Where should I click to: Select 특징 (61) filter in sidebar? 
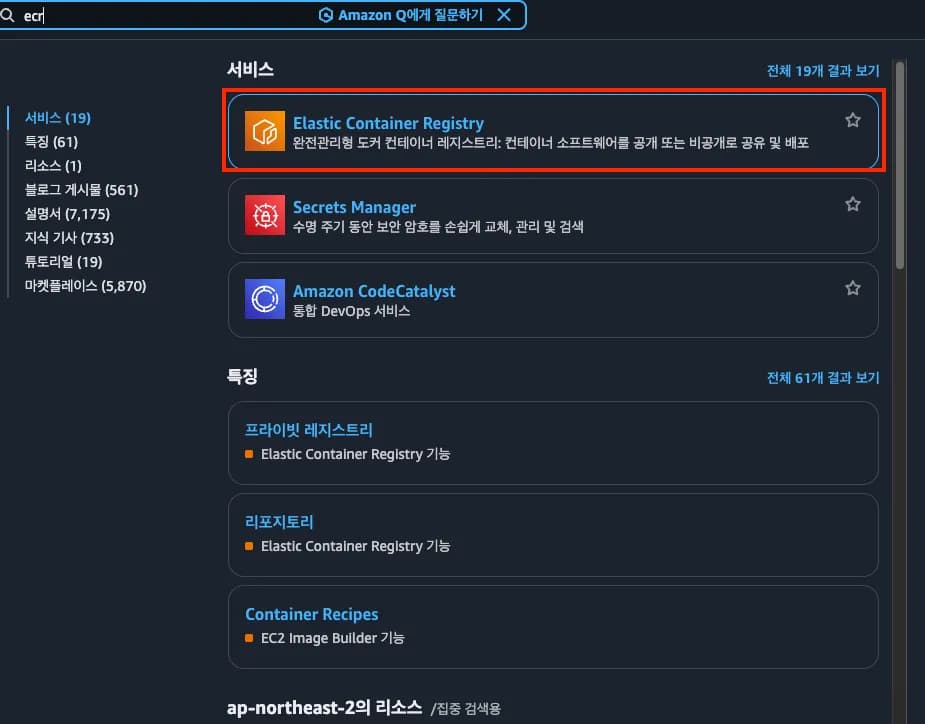pyautogui.click(x=51, y=142)
